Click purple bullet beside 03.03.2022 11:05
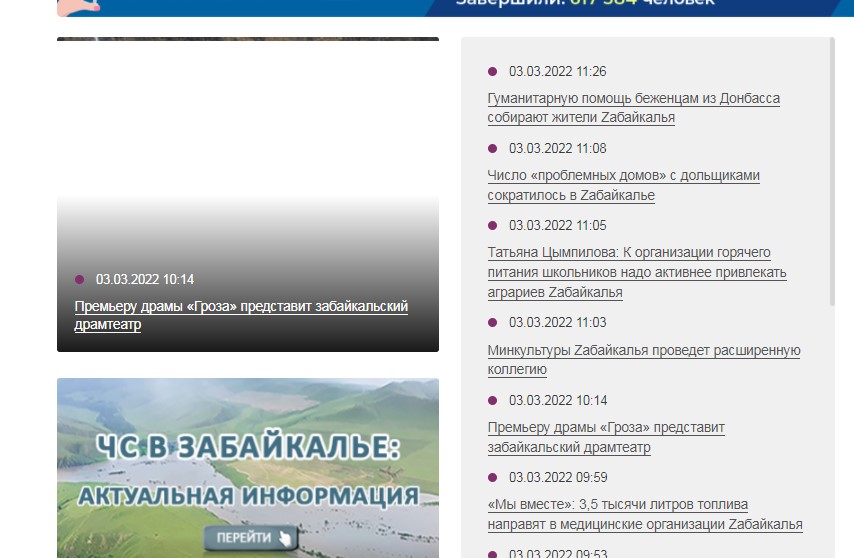Viewport: 854px width, 558px height. [492, 226]
